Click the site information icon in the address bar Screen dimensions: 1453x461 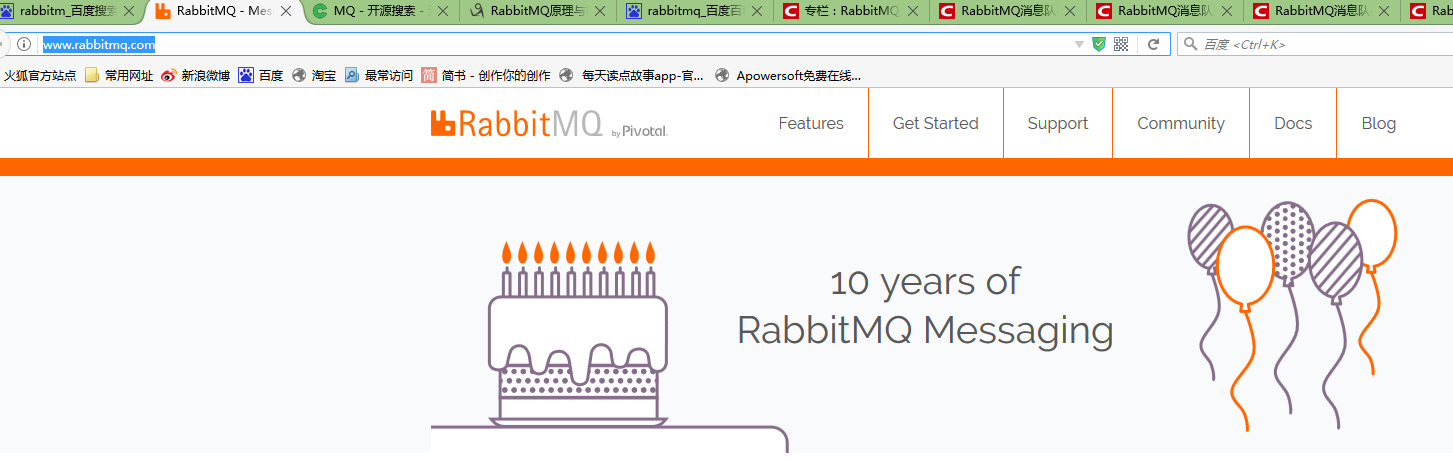point(25,45)
